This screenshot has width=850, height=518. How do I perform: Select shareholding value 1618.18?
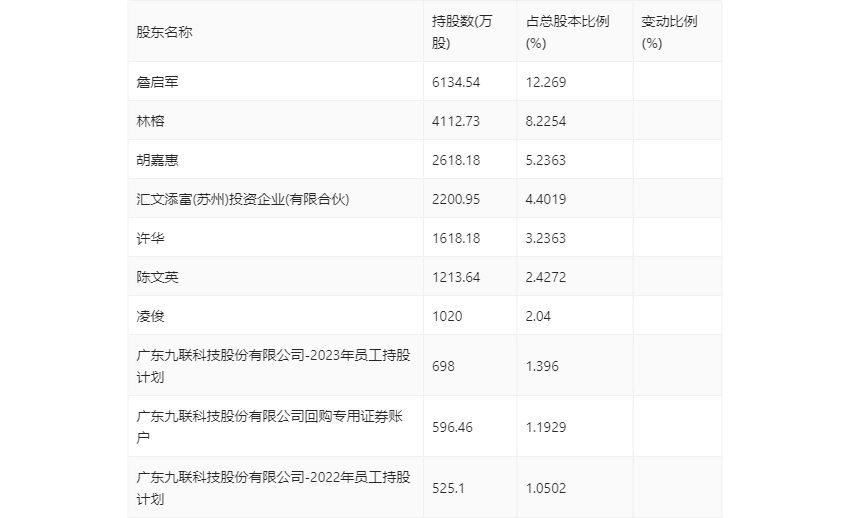point(456,238)
